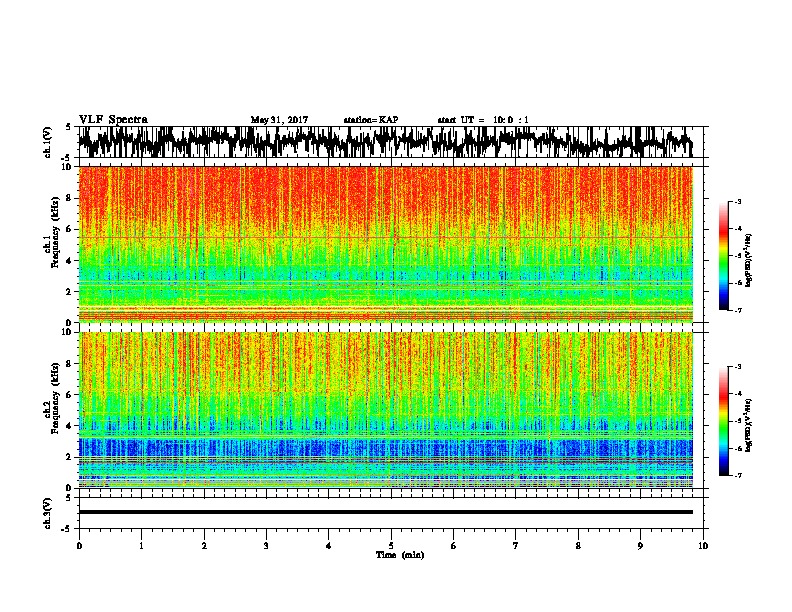792x612 pixels.
Task: Click '-3' on the ch.1 colorbar
Action: [738, 202]
